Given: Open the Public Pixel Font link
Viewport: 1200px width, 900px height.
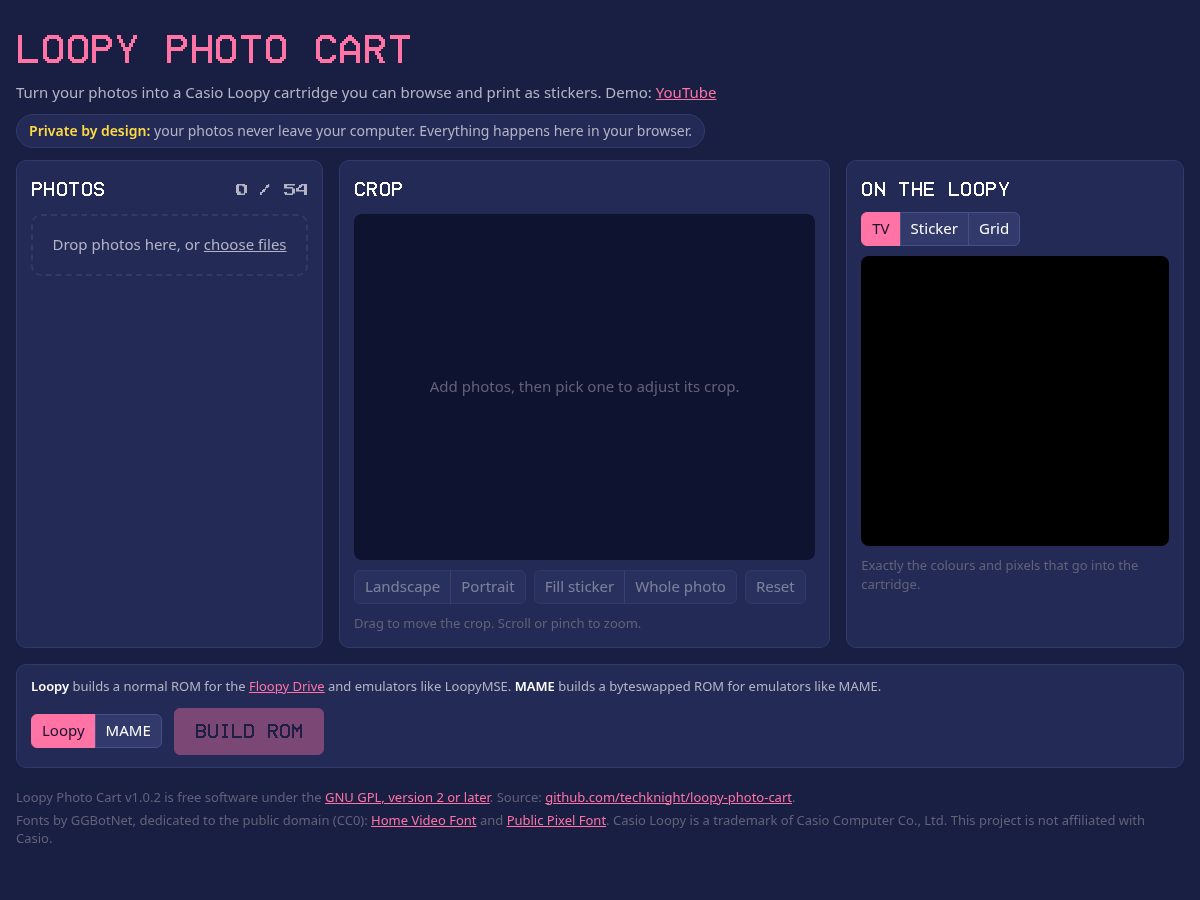Looking at the screenshot, I should pyautogui.click(x=556, y=821).
